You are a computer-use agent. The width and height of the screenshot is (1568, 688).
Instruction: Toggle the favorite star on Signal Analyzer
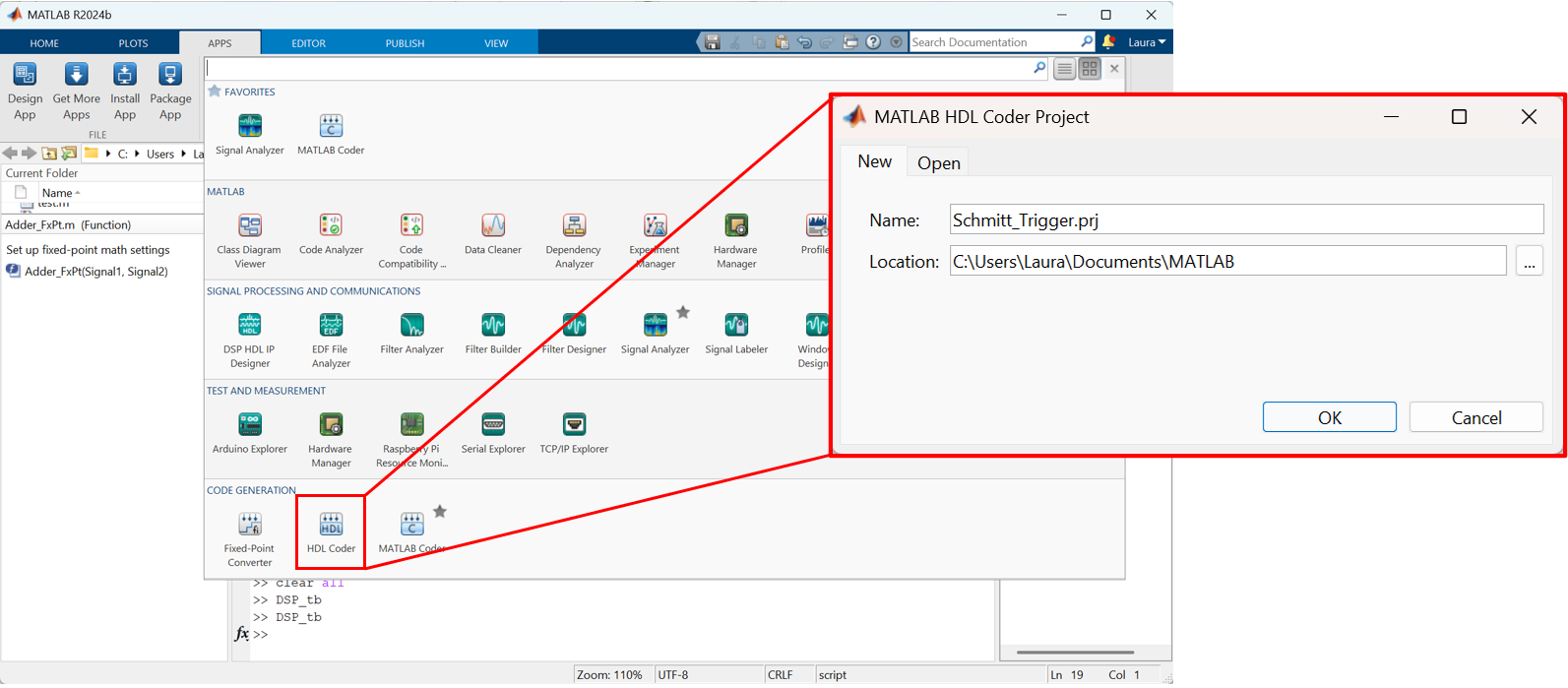pyautogui.click(x=683, y=312)
